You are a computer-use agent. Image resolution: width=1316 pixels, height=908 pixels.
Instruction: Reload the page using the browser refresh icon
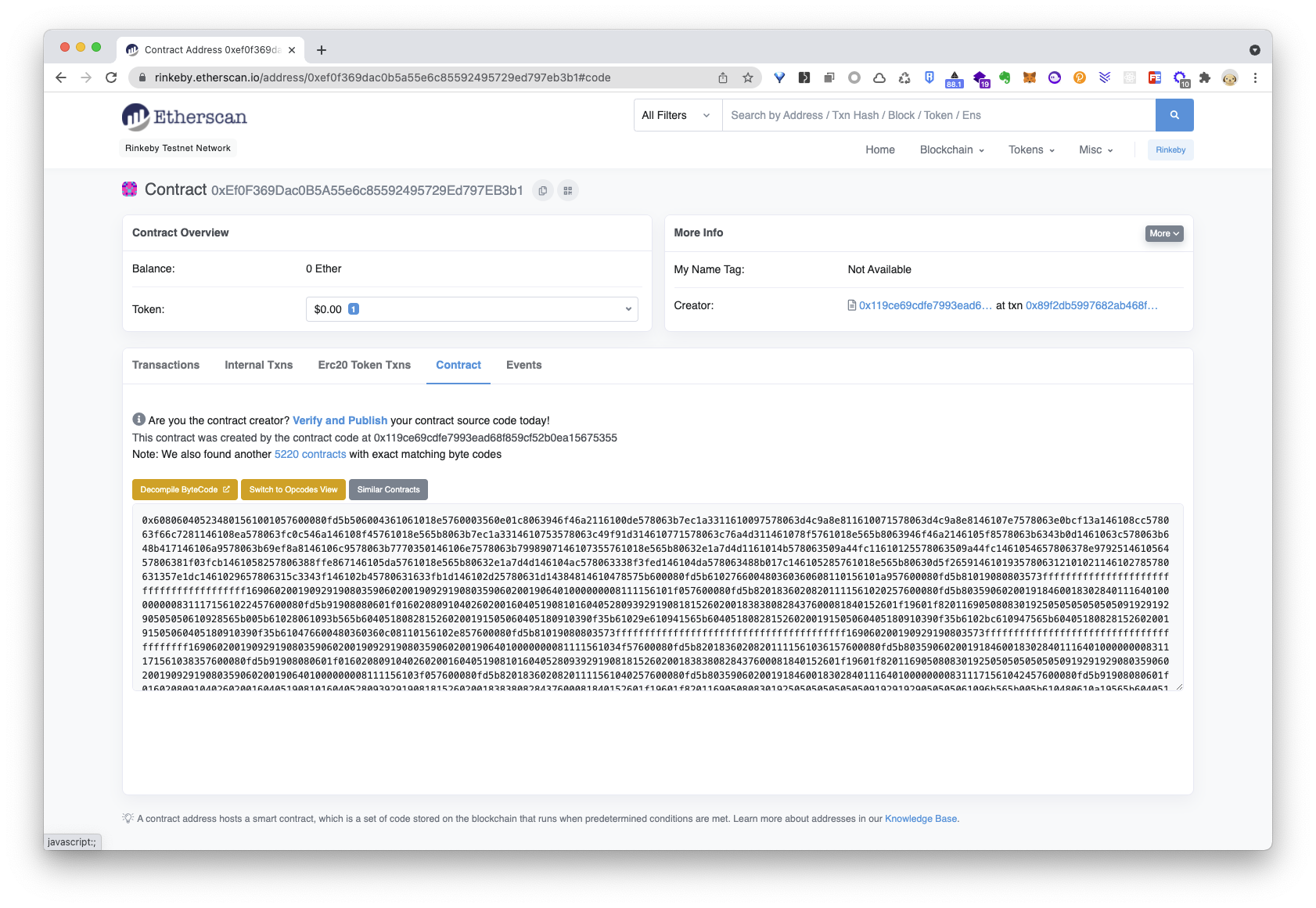pos(111,77)
